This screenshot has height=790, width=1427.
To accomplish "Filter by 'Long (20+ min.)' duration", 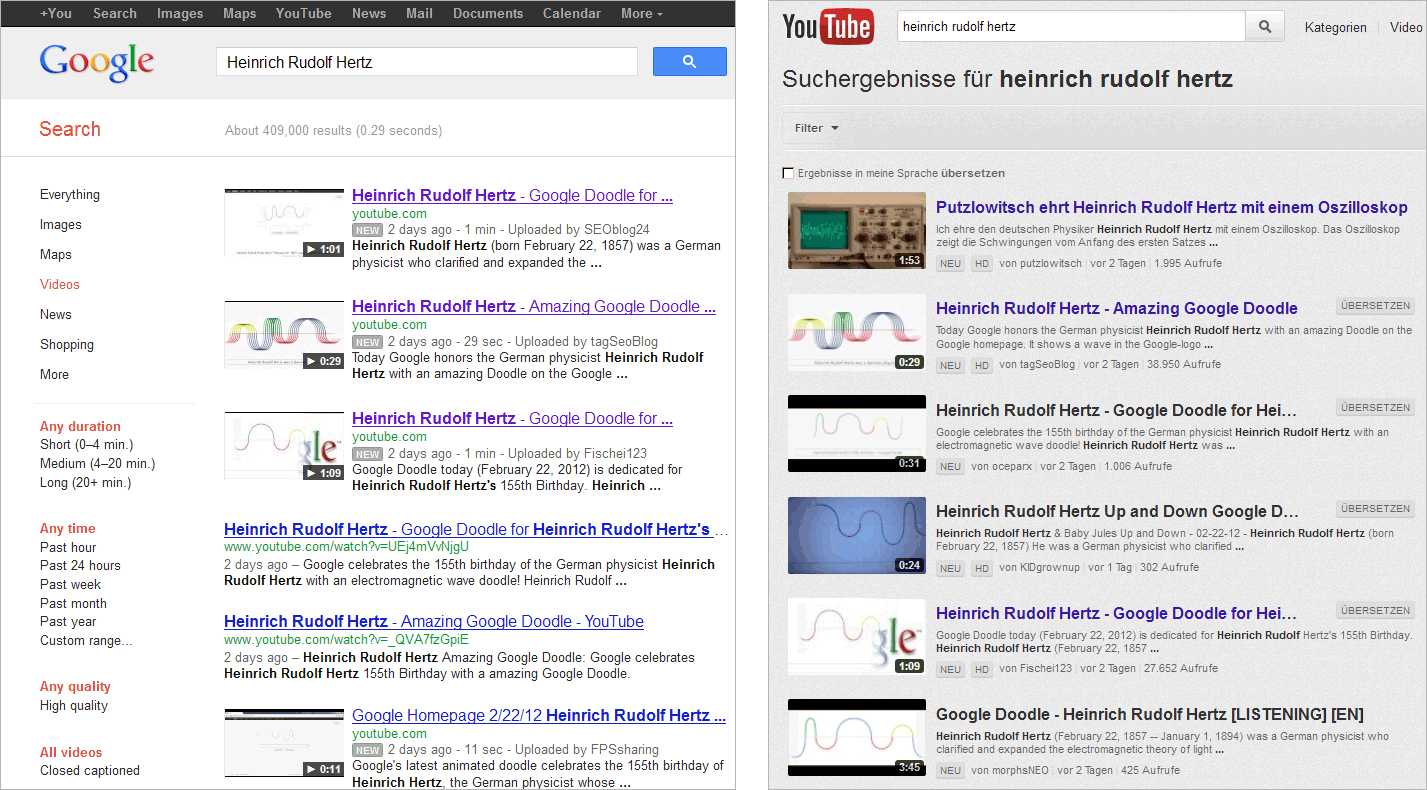I will click(x=85, y=482).
